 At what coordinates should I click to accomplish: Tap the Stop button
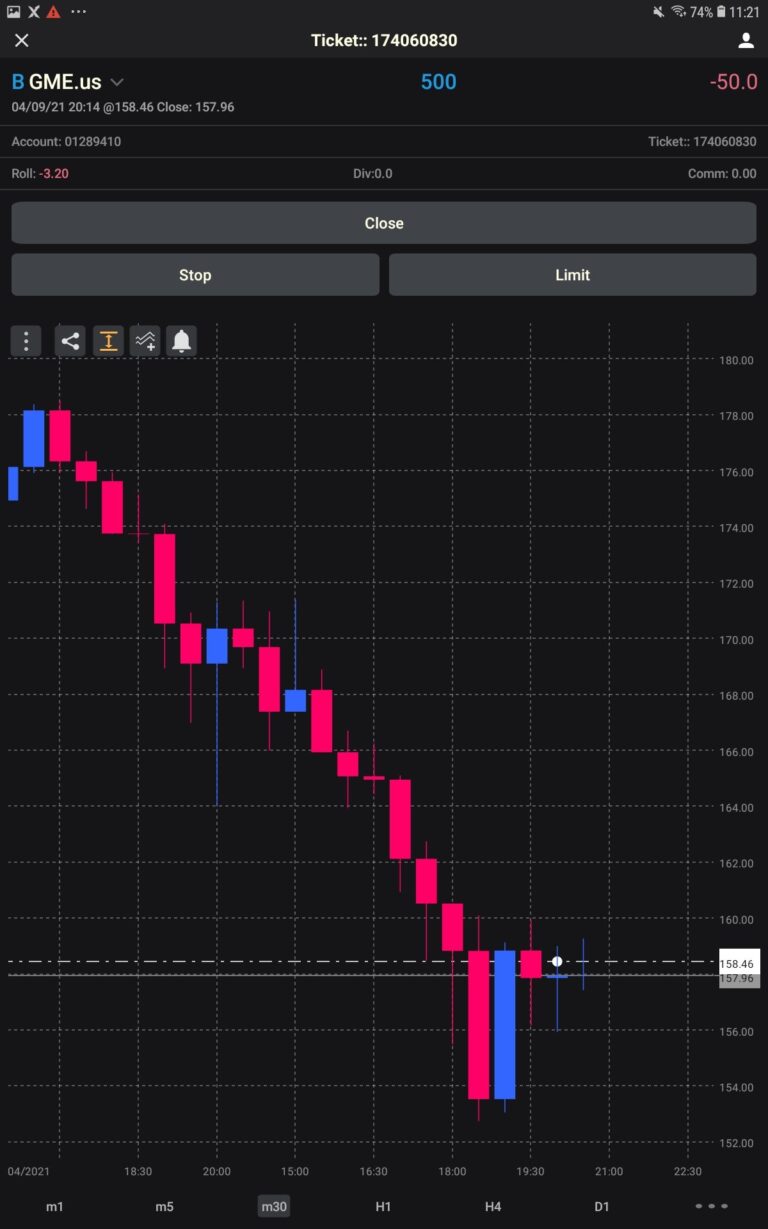click(195, 275)
